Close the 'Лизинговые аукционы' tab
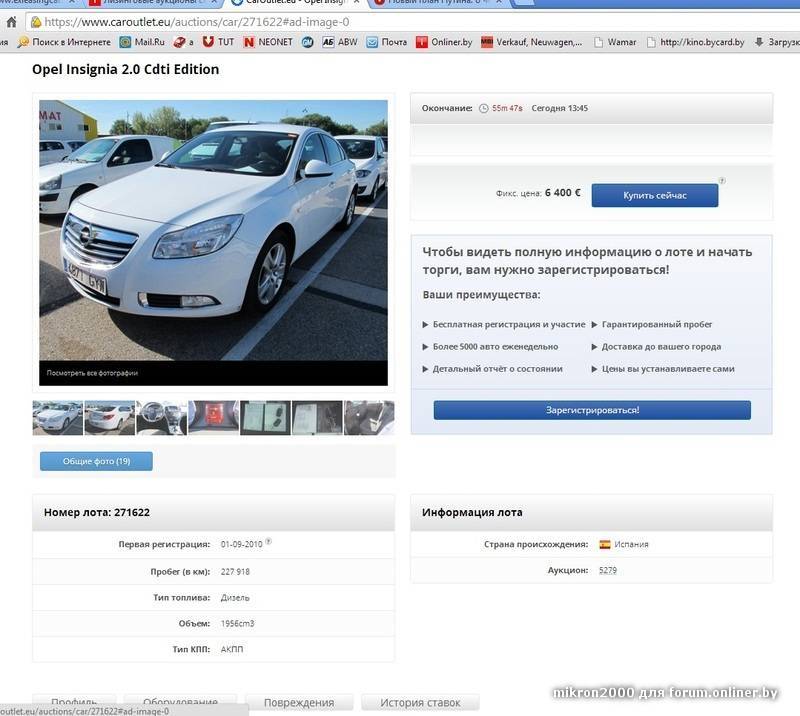Screen dimensions: 800x716 [214, 2]
